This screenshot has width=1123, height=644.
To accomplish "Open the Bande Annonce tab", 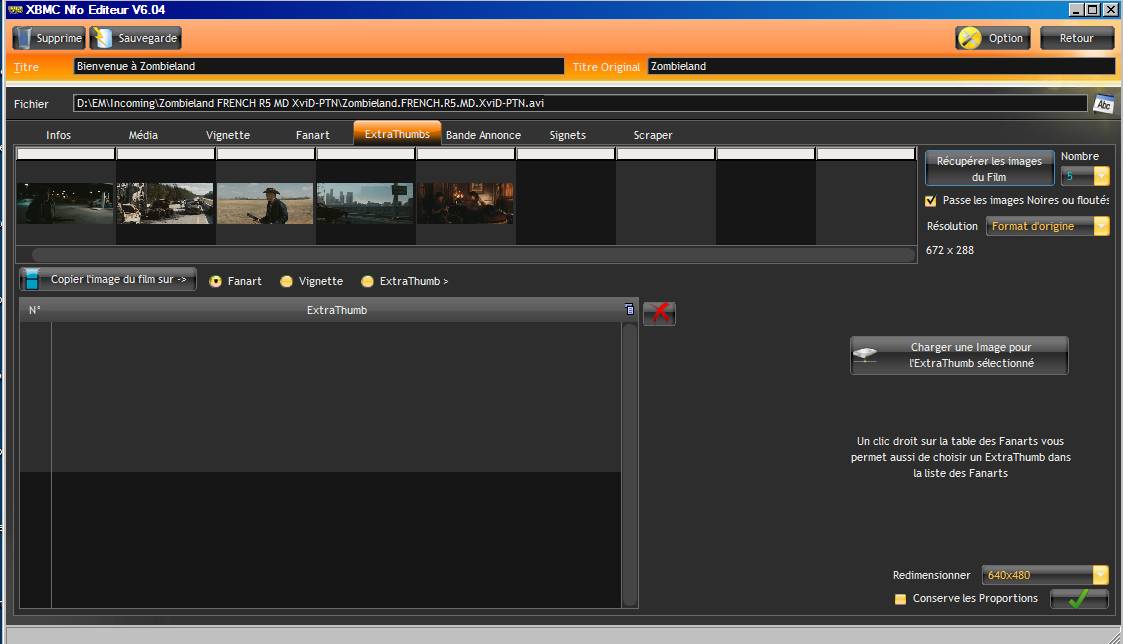I will pos(483,135).
